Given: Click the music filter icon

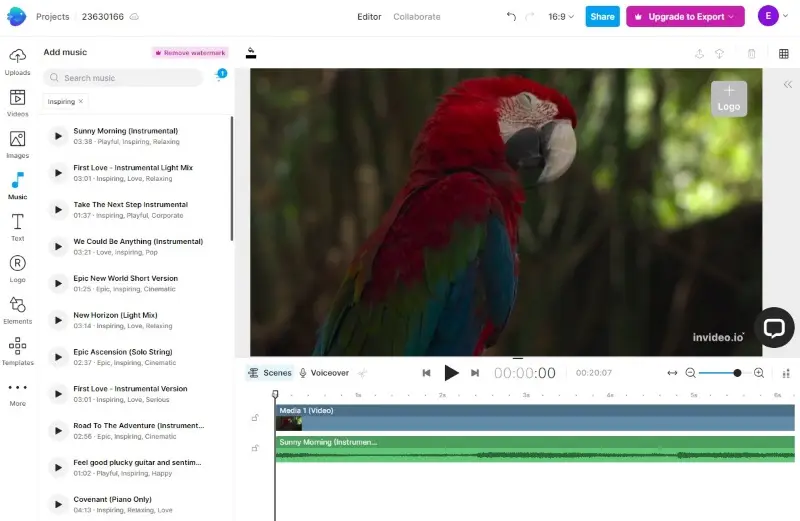Looking at the screenshot, I should [219, 77].
